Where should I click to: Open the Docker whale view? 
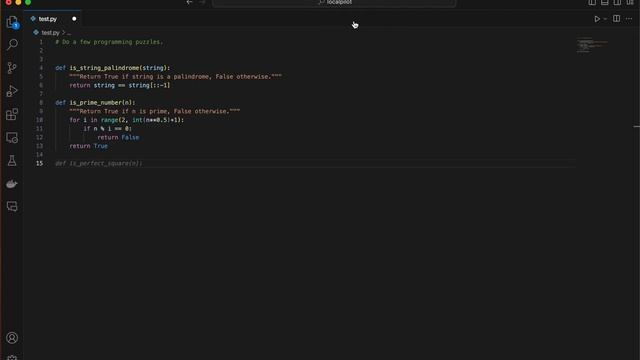pyautogui.click(x=12, y=184)
